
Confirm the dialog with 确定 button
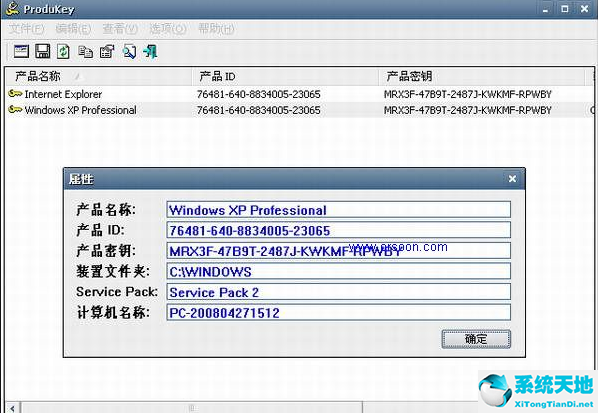pos(476,339)
